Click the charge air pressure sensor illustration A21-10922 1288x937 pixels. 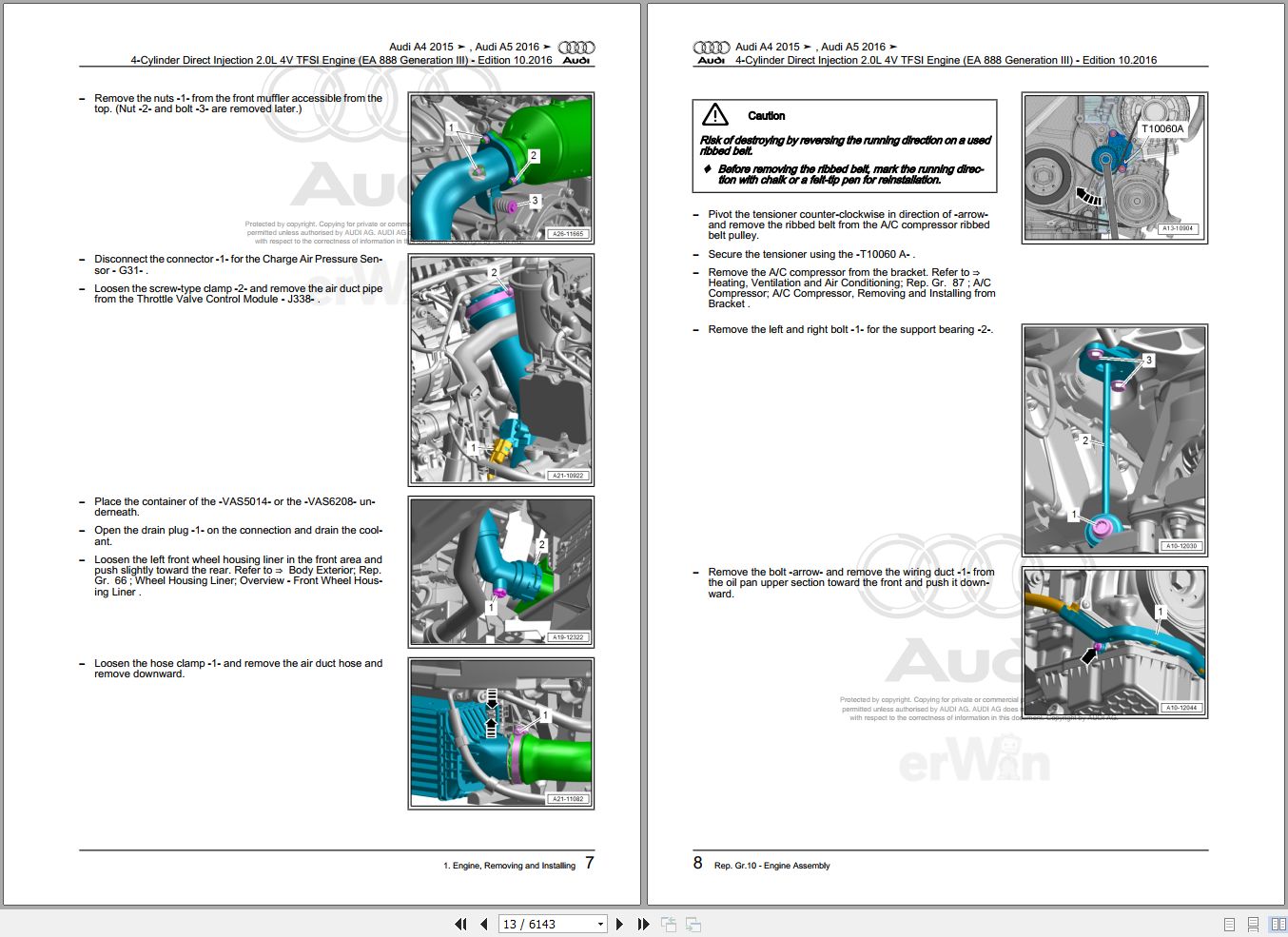(x=501, y=369)
